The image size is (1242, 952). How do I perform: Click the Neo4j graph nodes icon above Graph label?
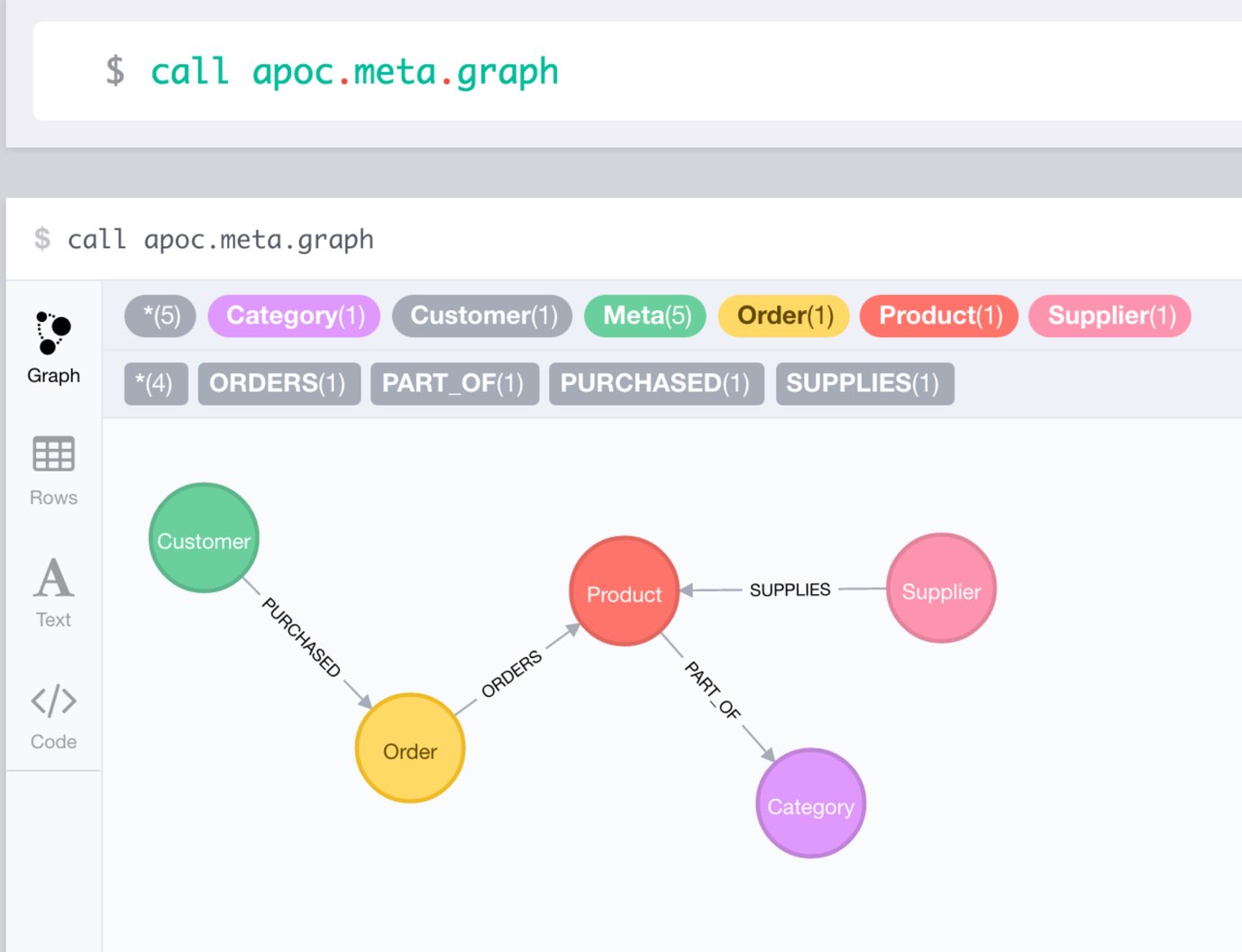click(52, 334)
